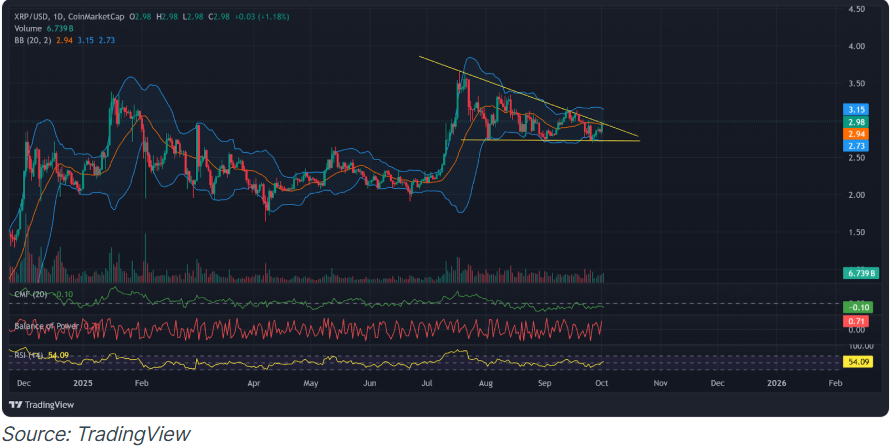Click the RSI (14) indicator label

[x=30, y=356]
